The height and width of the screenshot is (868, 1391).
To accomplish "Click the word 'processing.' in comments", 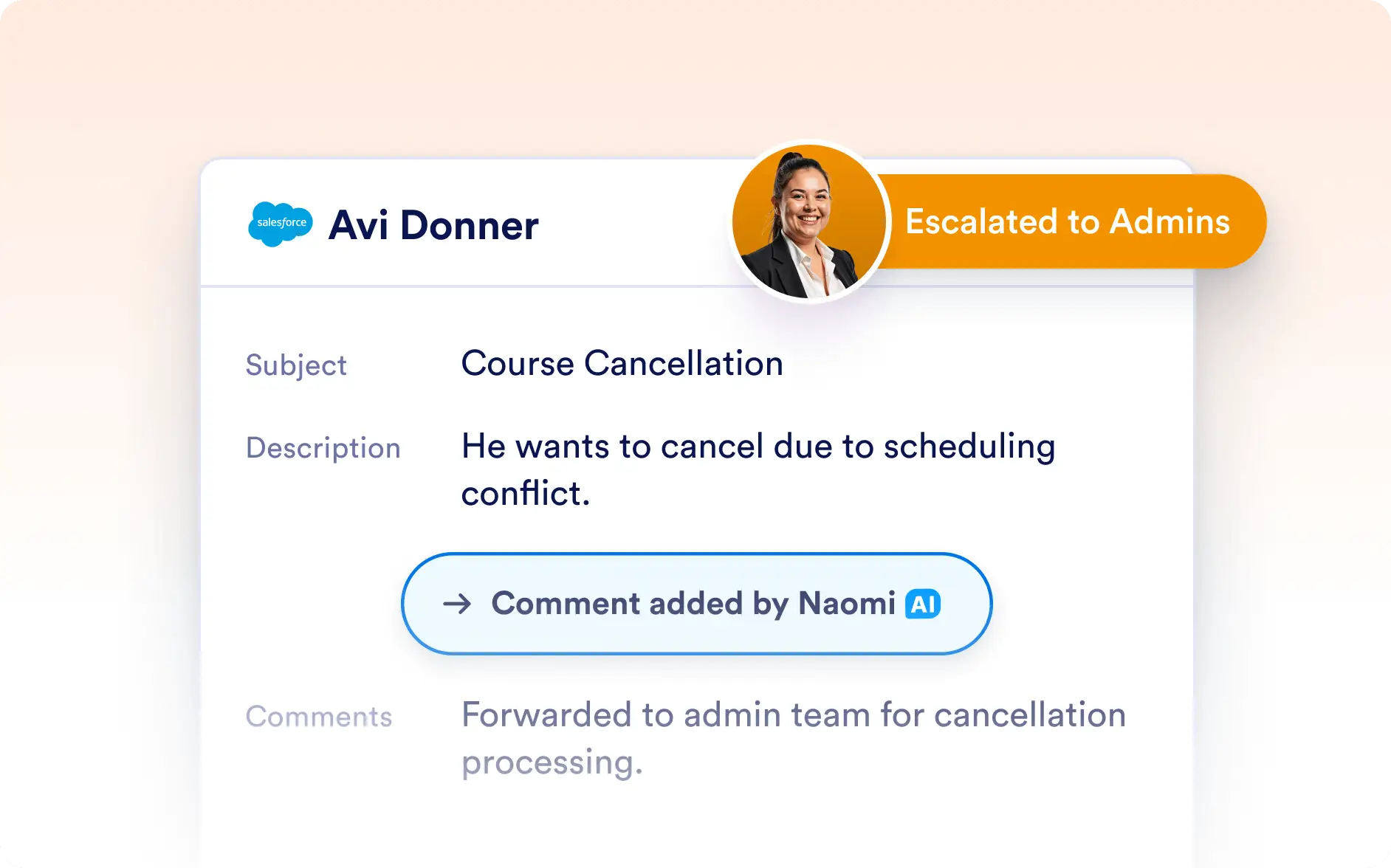I will click(x=552, y=763).
